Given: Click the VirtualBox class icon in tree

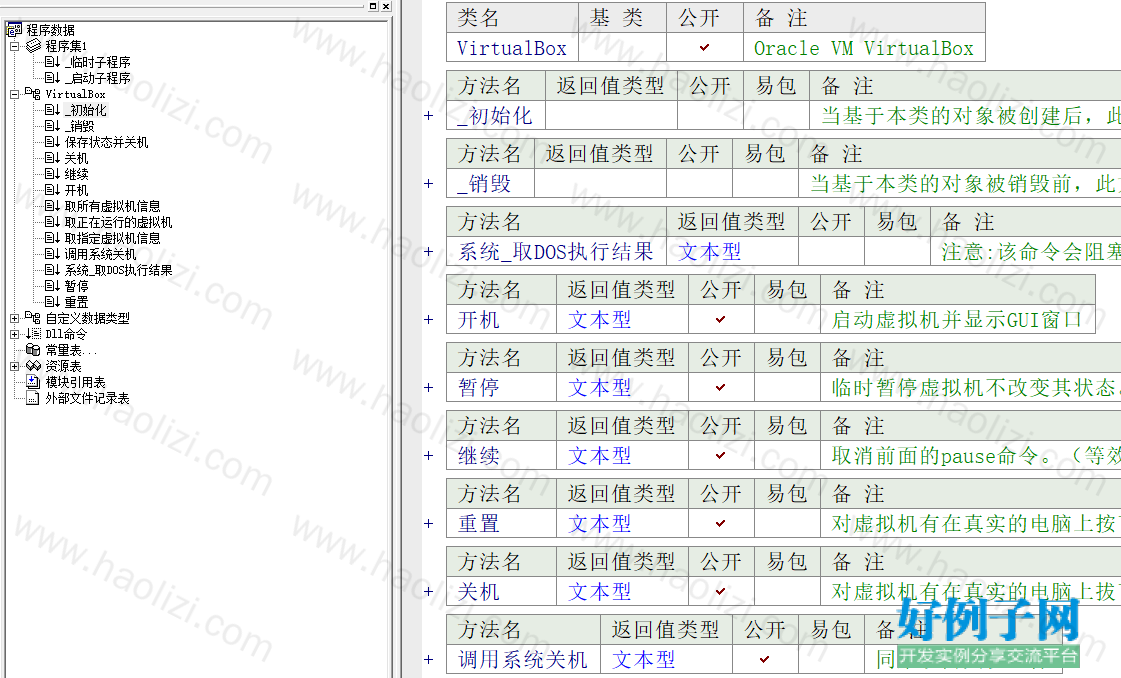Looking at the screenshot, I should click(x=33, y=94).
